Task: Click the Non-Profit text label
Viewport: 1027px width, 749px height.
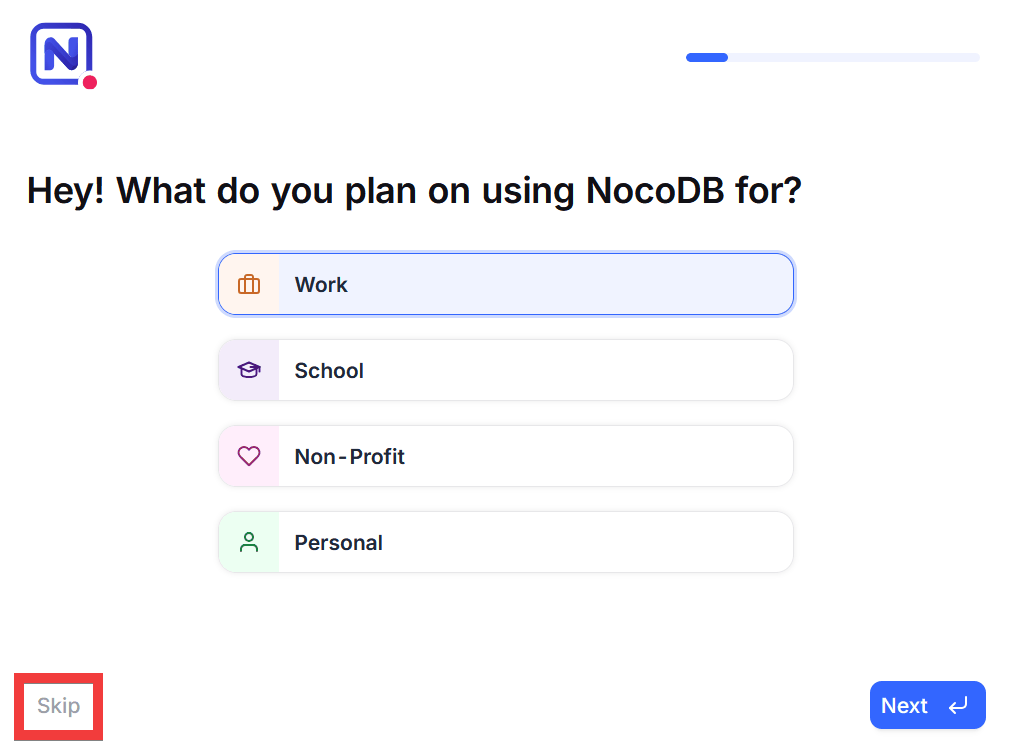Action: [x=350, y=457]
